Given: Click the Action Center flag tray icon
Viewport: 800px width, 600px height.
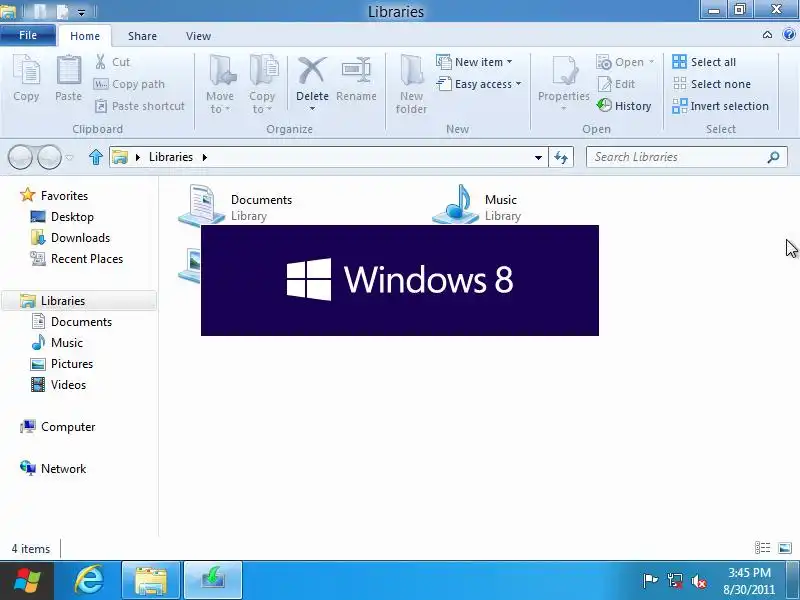Looking at the screenshot, I should point(649,581).
